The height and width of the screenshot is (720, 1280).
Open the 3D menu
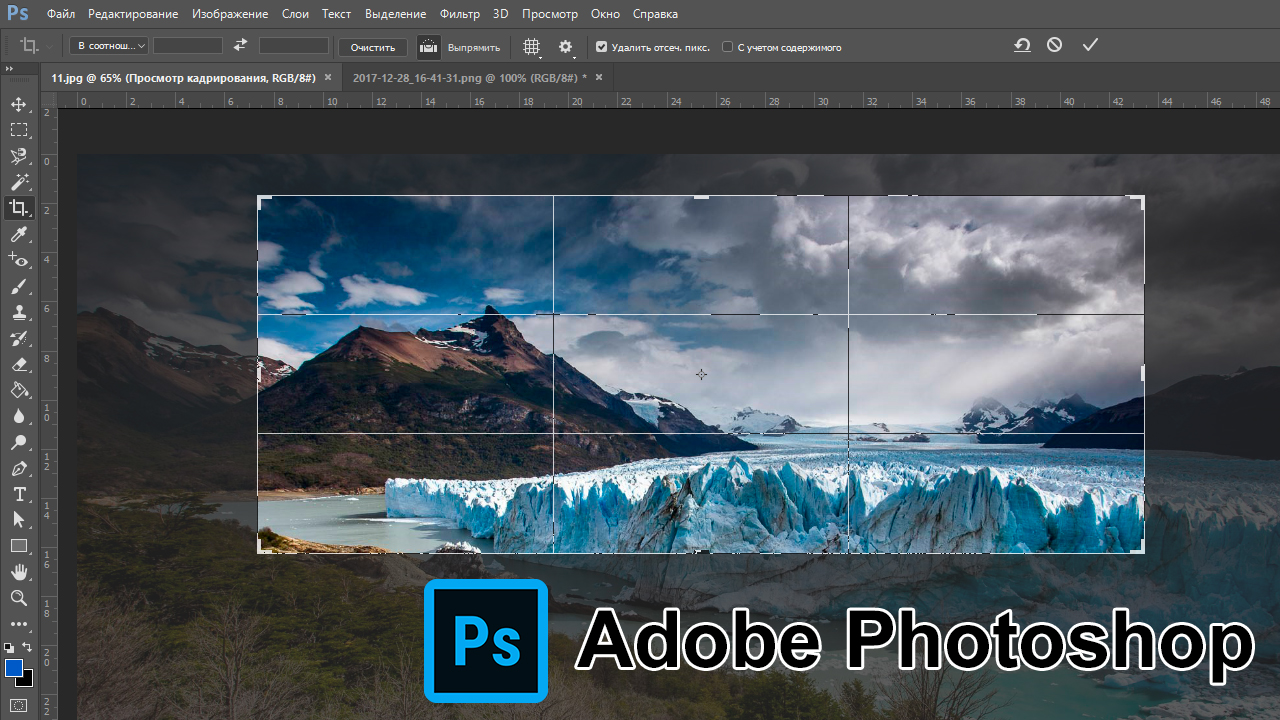(x=501, y=14)
